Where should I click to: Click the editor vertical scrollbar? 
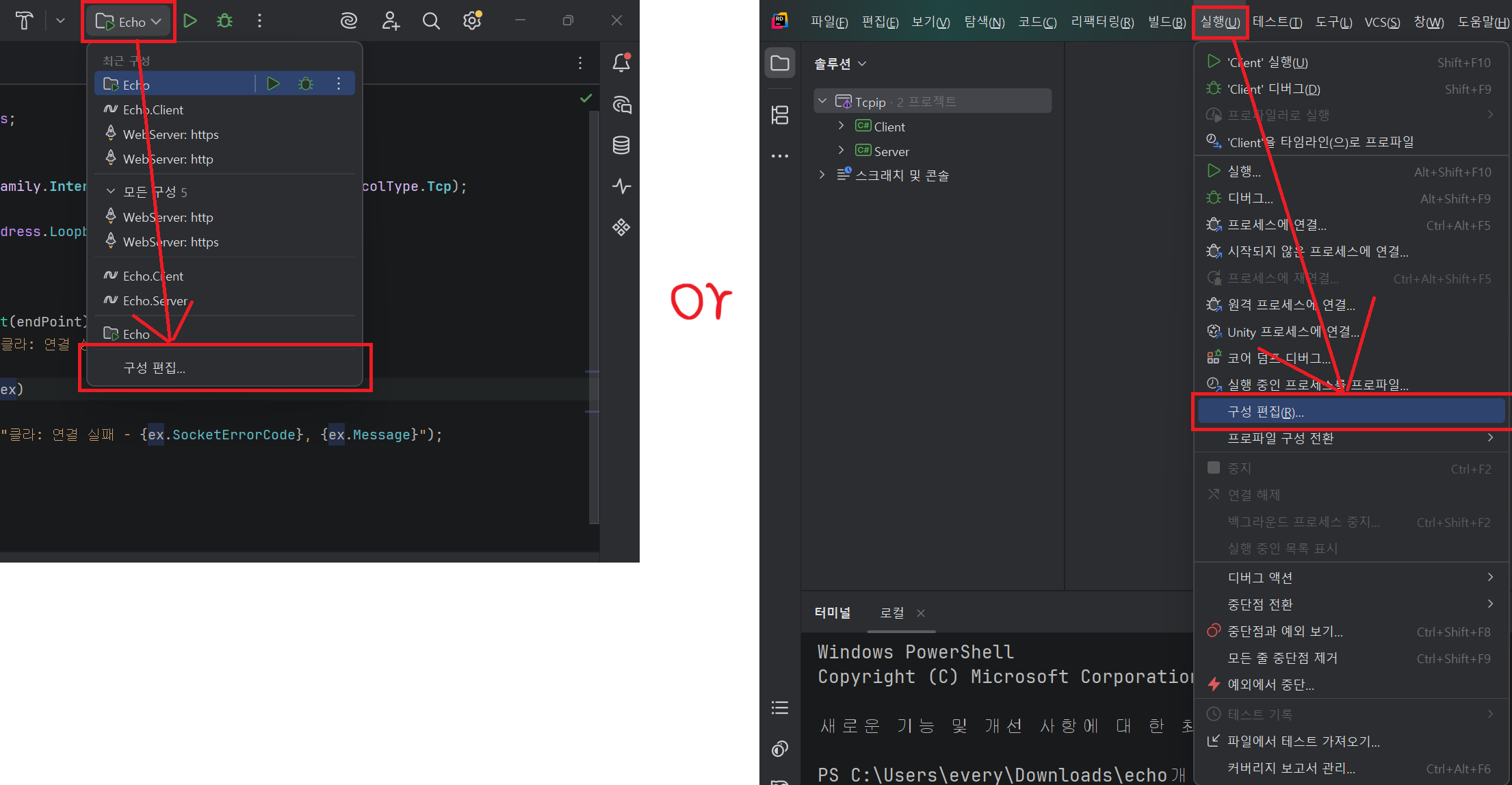pos(594,274)
